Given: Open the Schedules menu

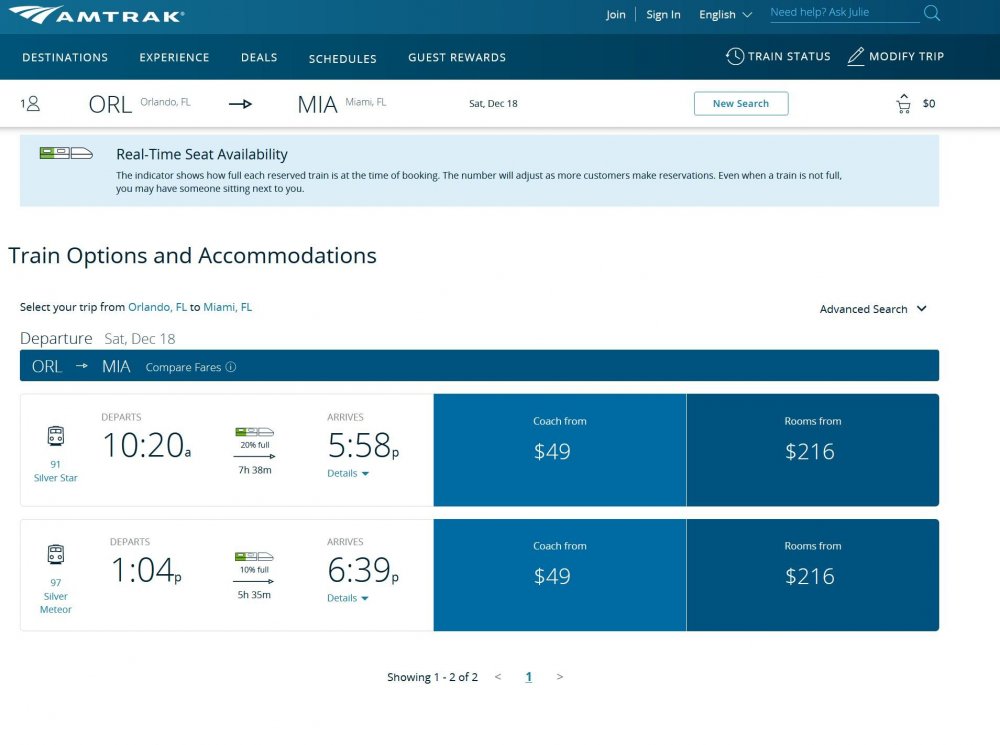Looking at the screenshot, I should click(x=342, y=59).
